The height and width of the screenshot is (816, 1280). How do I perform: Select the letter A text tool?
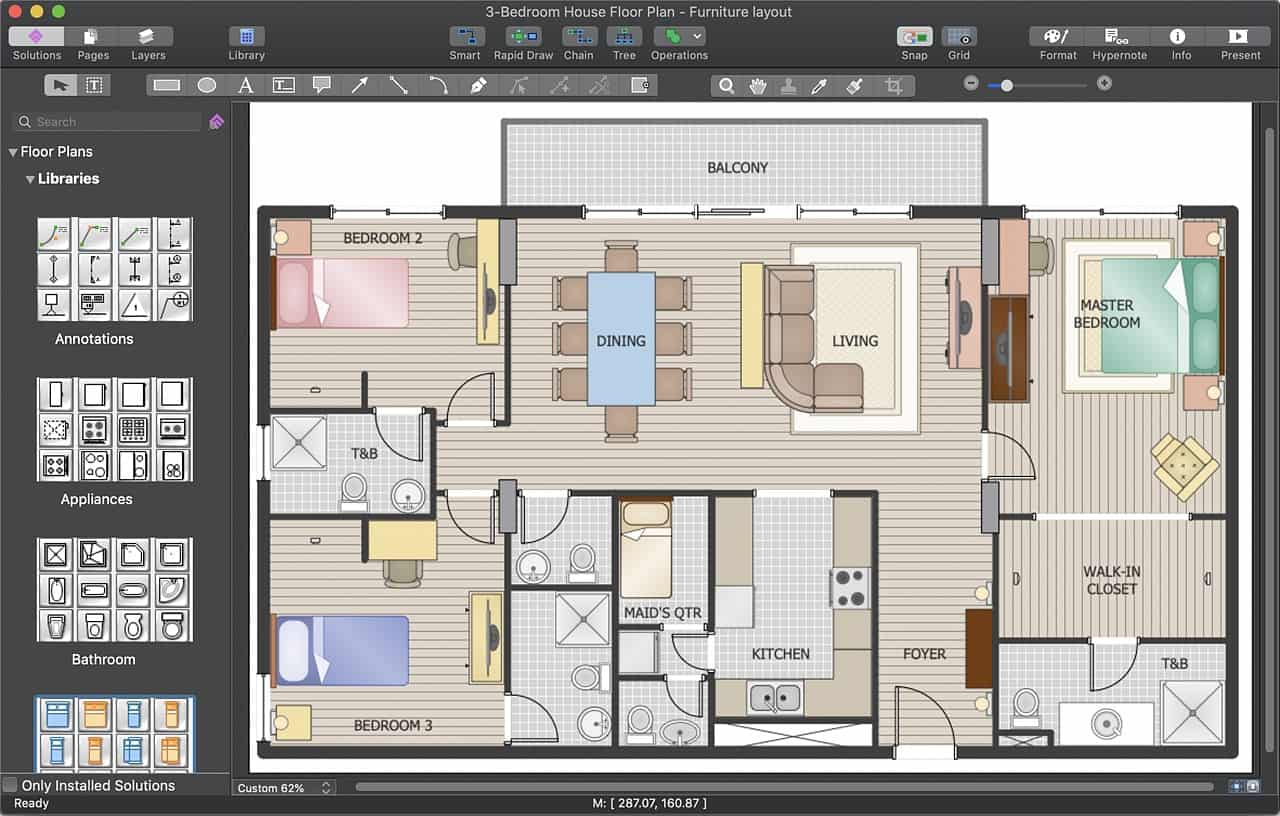(245, 86)
